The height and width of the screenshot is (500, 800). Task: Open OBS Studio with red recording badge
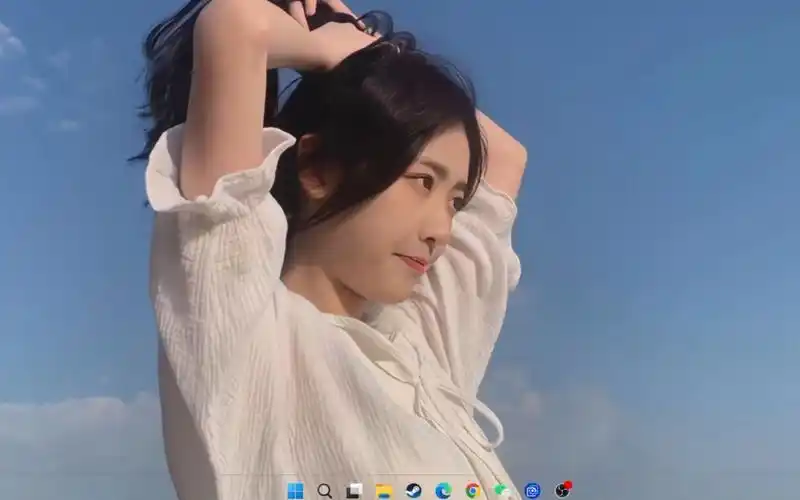tap(563, 490)
